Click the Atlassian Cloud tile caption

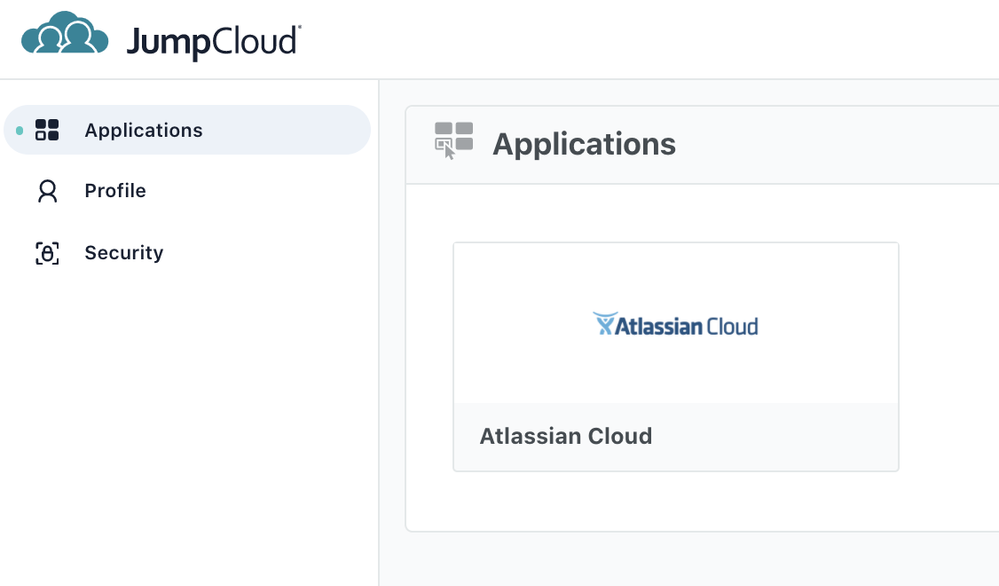point(566,436)
